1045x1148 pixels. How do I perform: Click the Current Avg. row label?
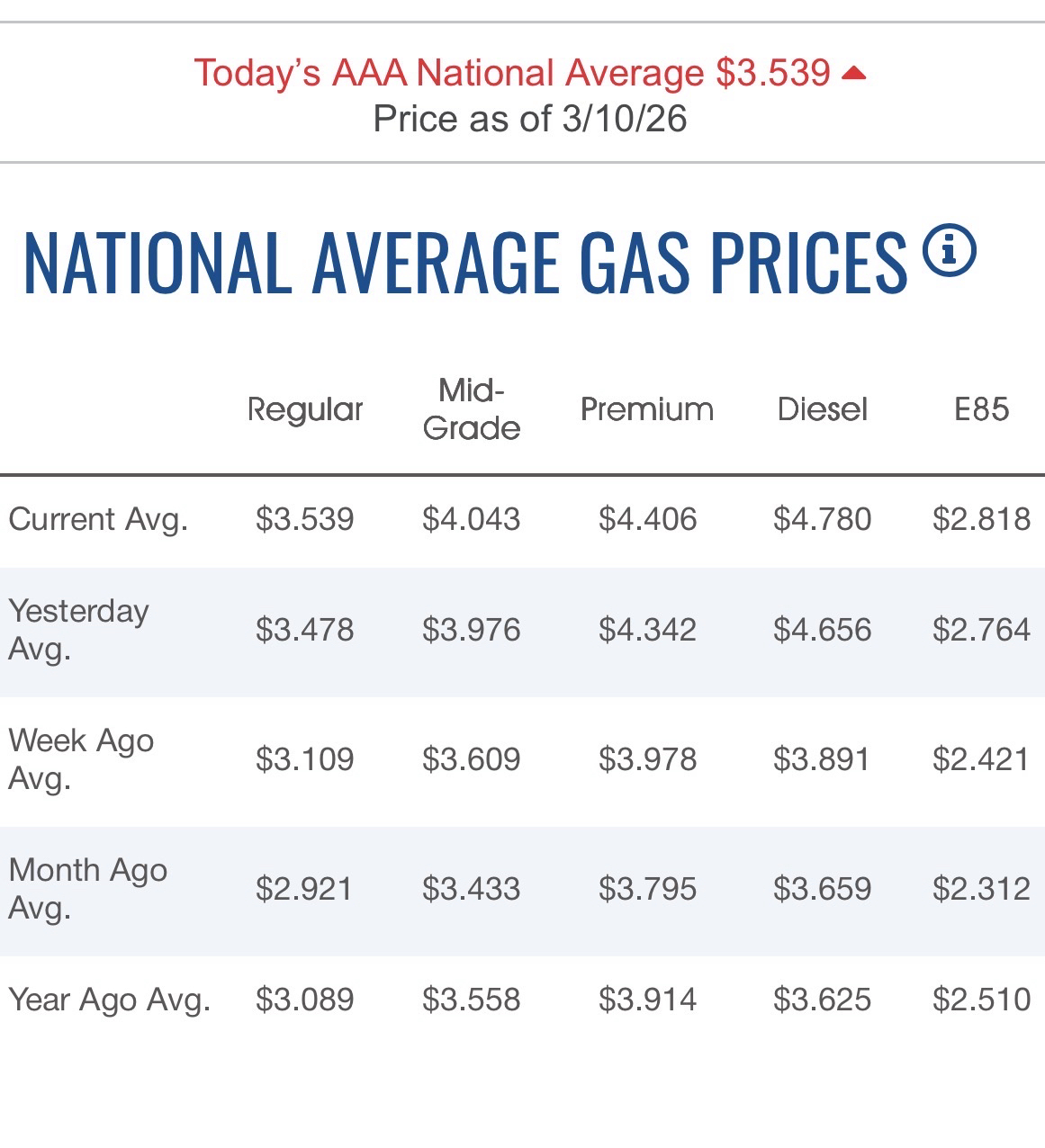tap(98, 519)
